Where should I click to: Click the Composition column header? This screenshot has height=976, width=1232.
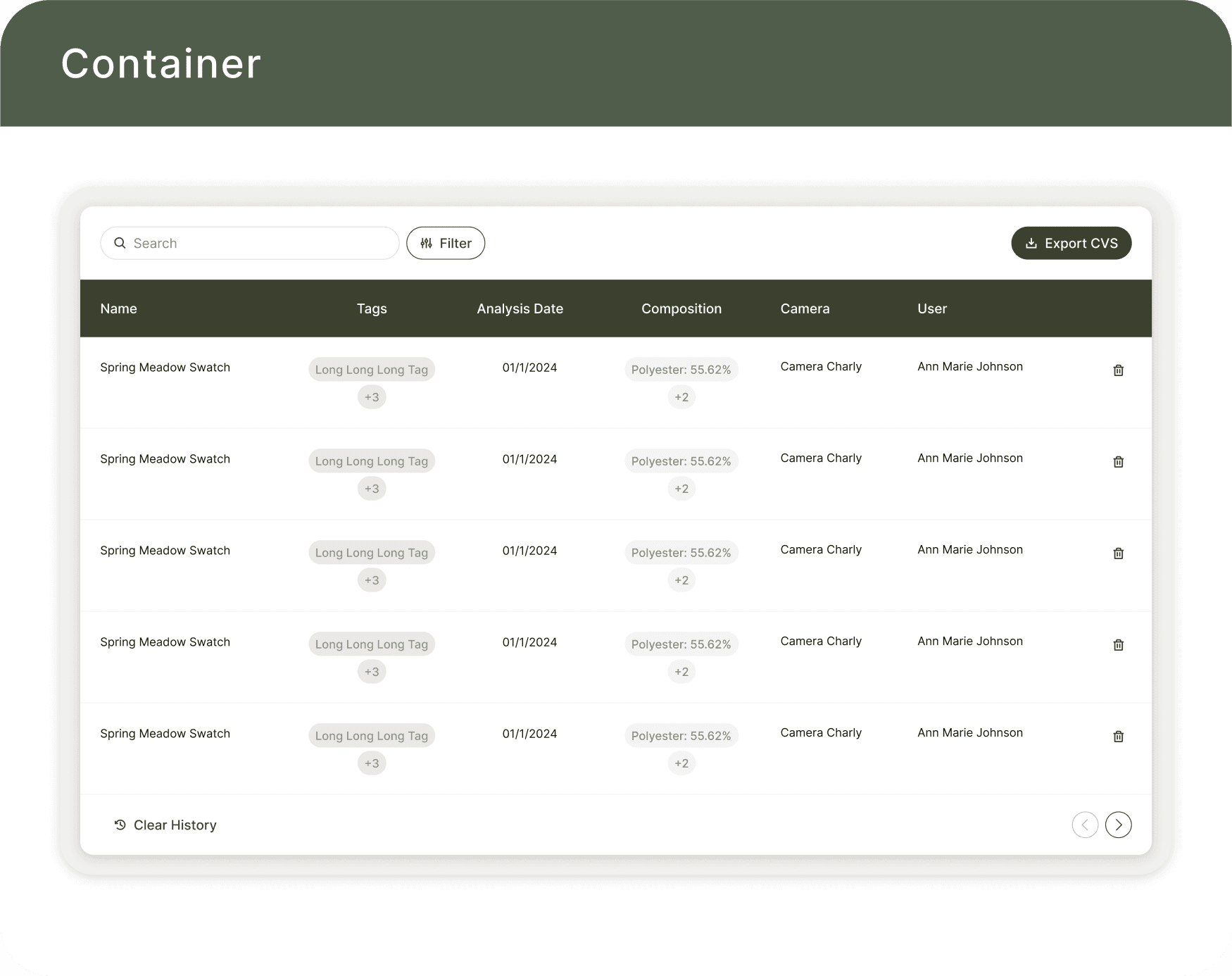tap(681, 308)
